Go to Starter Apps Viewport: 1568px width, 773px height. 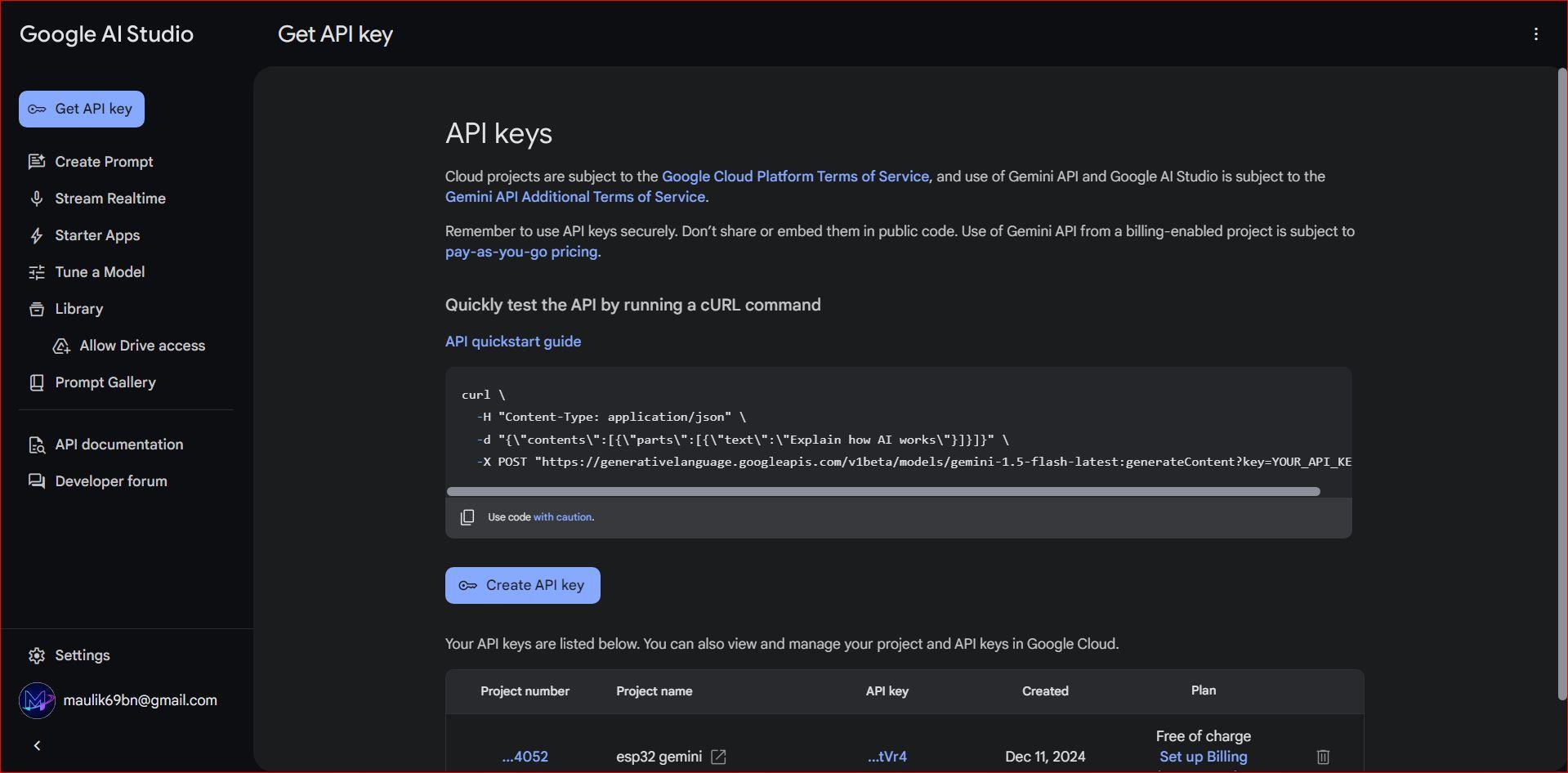[x=97, y=235]
